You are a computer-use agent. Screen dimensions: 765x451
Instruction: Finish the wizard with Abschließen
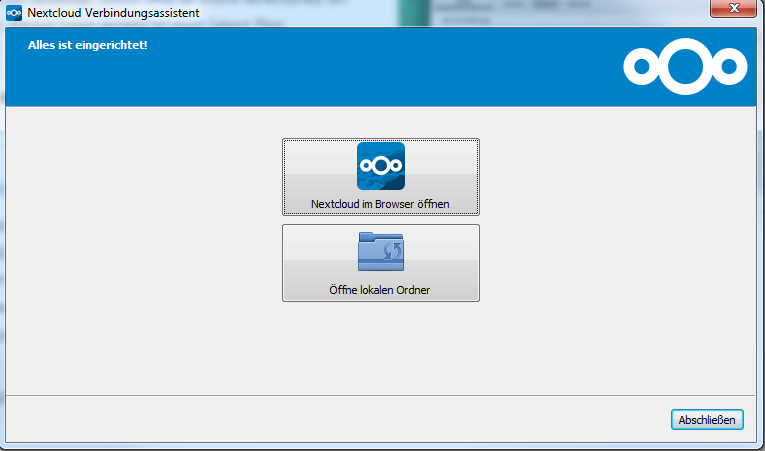pyautogui.click(x=707, y=420)
